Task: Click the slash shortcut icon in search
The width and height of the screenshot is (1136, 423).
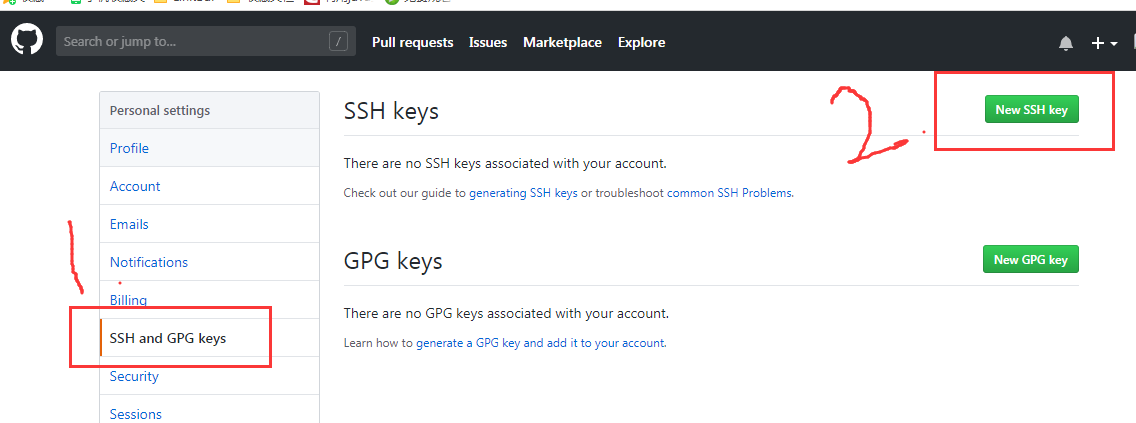Action: (339, 42)
